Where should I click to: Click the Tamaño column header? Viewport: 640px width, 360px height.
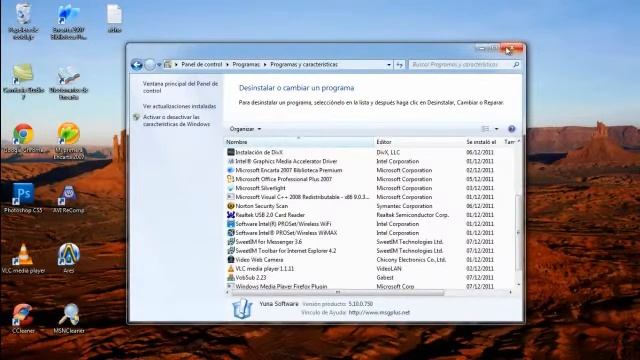509,142
